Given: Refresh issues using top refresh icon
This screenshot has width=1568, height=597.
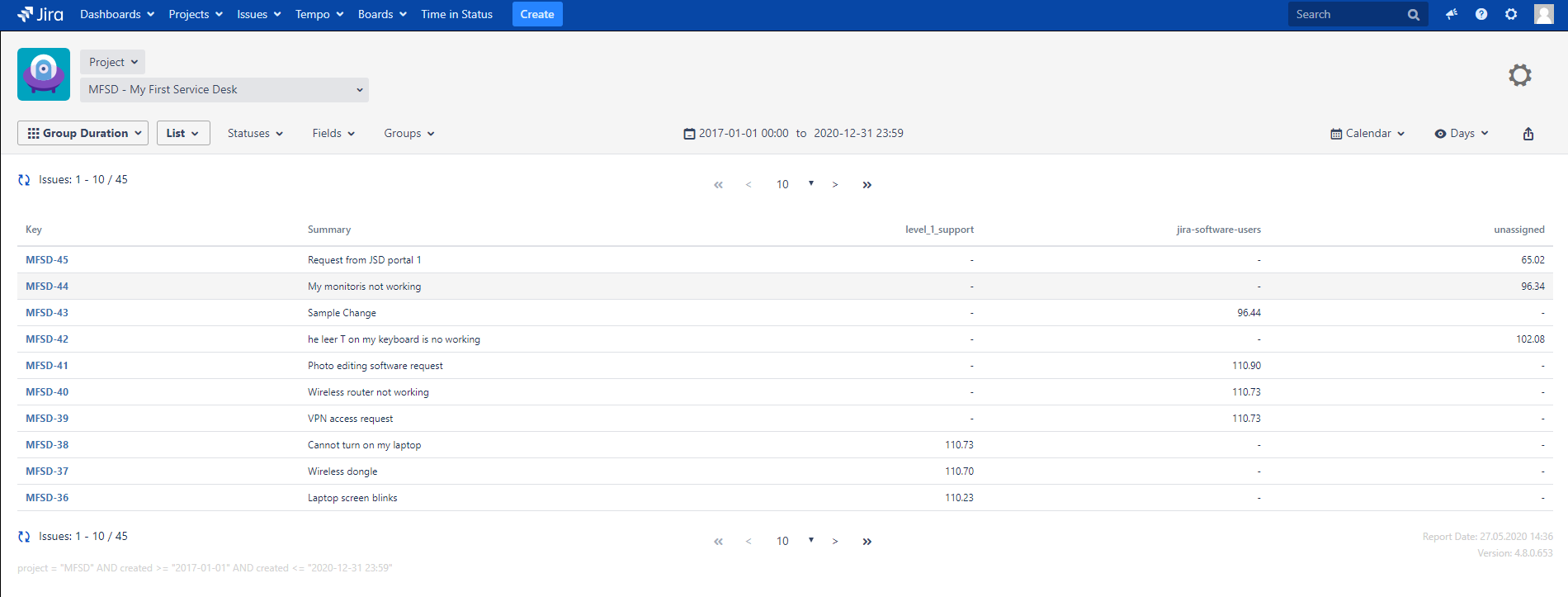Looking at the screenshot, I should pos(24,180).
